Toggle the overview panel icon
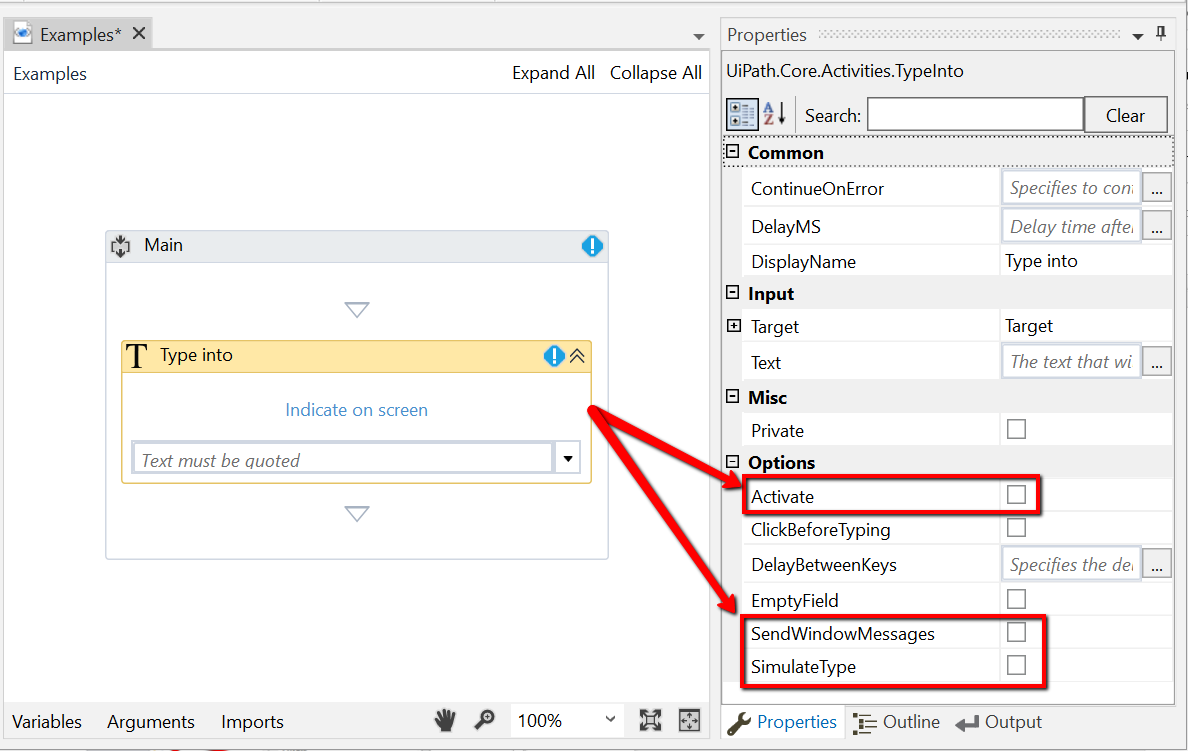This screenshot has height=751, width=1188. 689,720
